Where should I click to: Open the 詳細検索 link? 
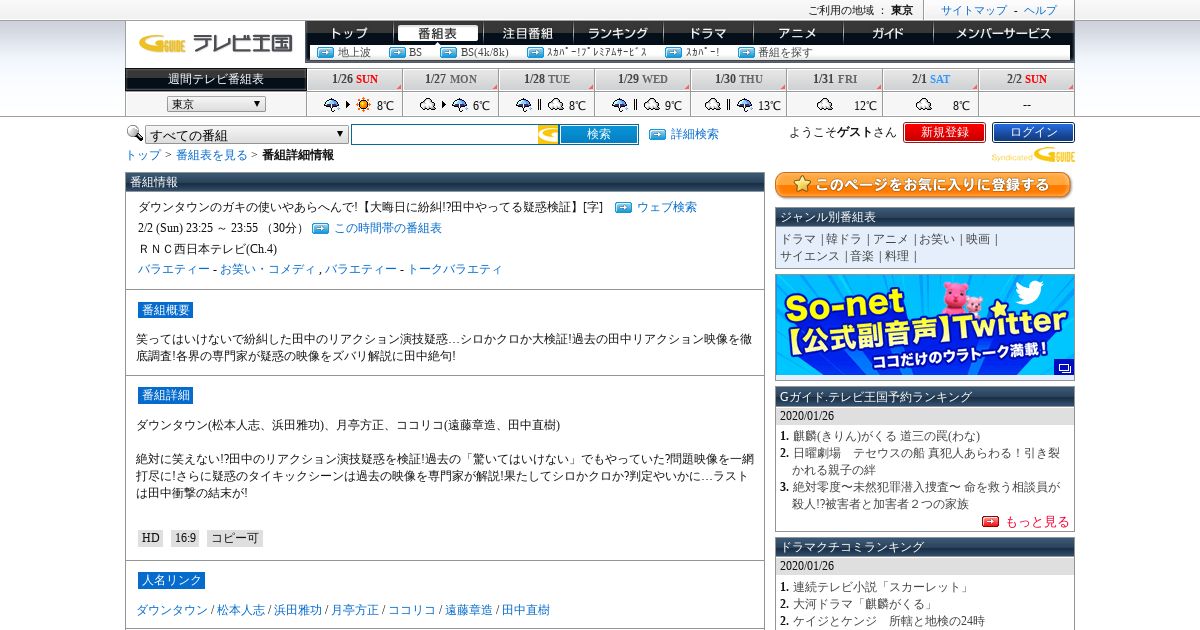pos(694,134)
